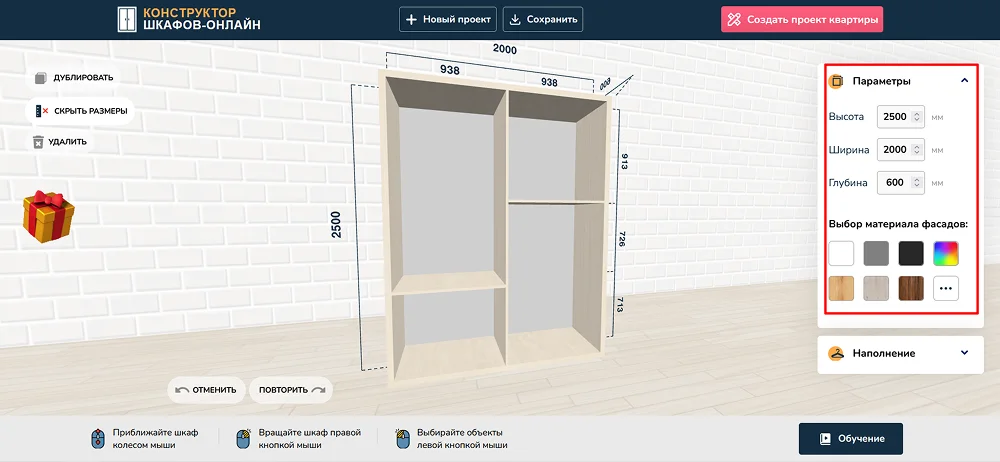Click the undo arrow on Отменить
Screen dimensions: 1000x462
(182, 390)
